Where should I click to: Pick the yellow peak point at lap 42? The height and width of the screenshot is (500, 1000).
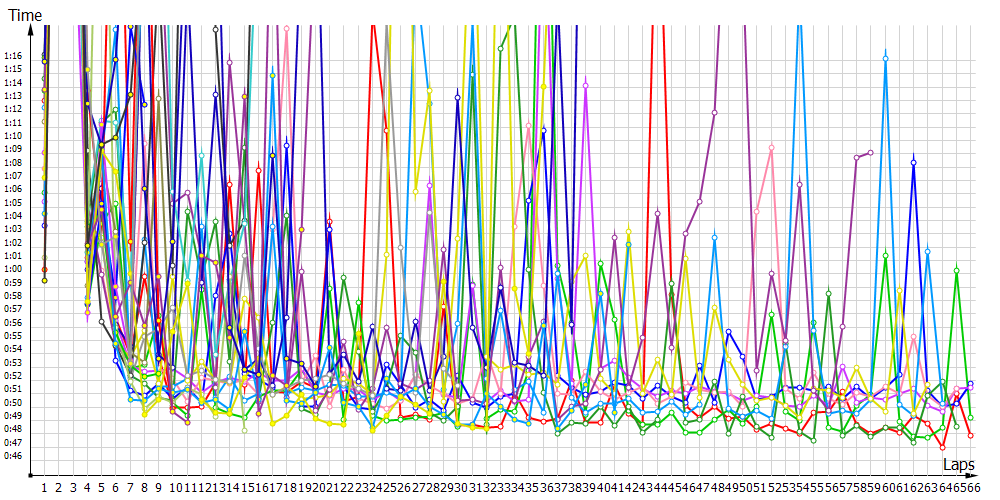pos(628,230)
